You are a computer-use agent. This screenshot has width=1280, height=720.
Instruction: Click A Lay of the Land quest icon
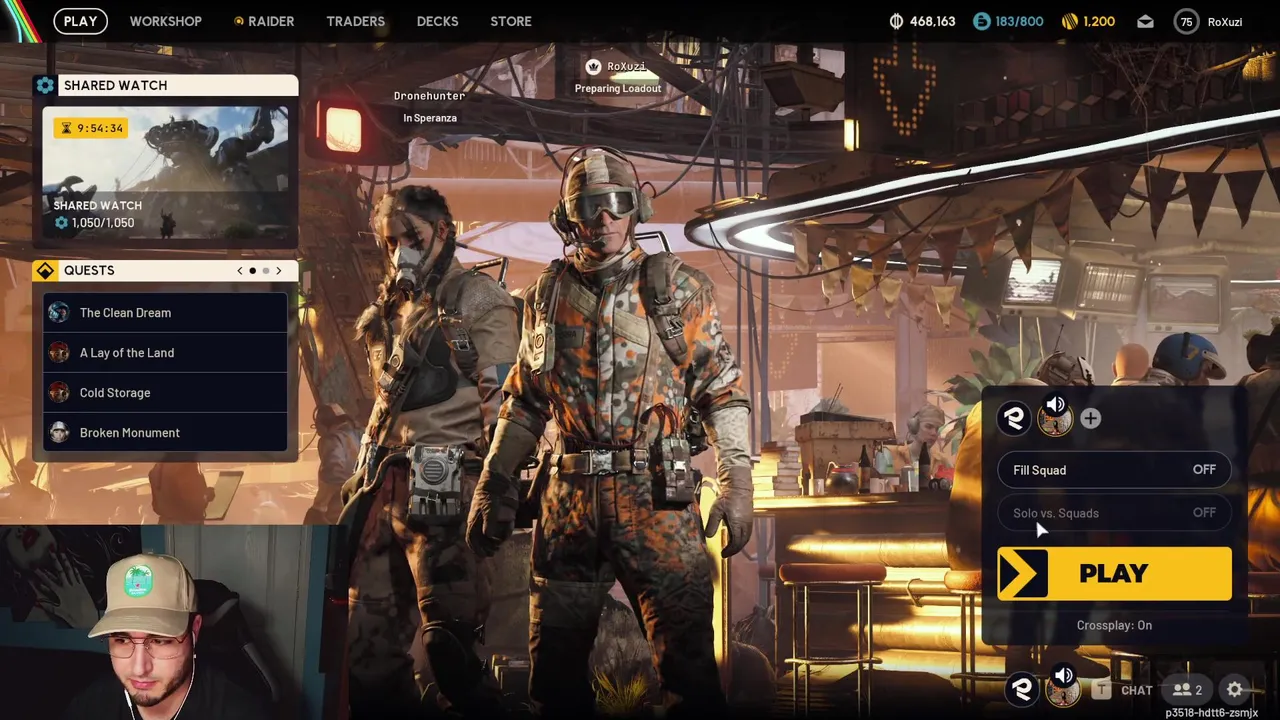[59, 353]
